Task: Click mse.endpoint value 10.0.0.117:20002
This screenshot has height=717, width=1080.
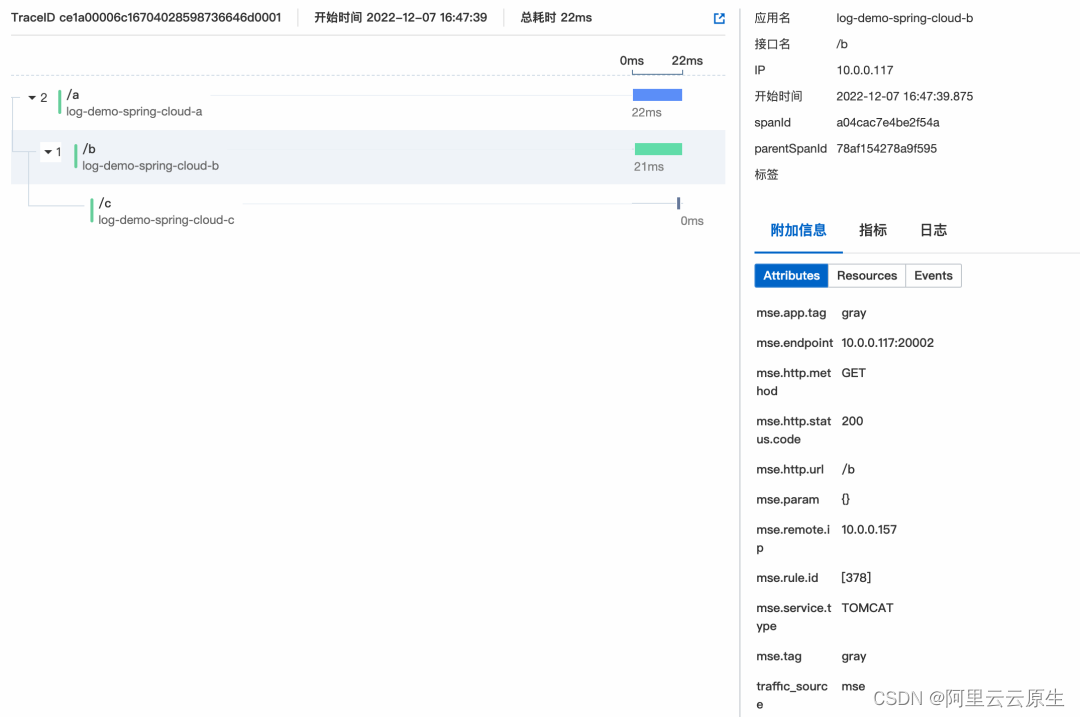Action: coord(887,343)
